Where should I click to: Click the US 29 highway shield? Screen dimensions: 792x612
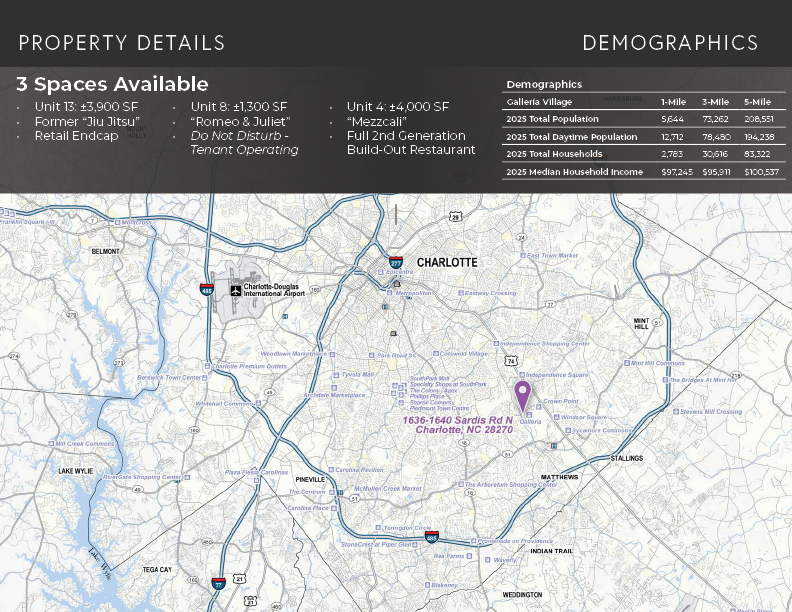click(x=455, y=217)
